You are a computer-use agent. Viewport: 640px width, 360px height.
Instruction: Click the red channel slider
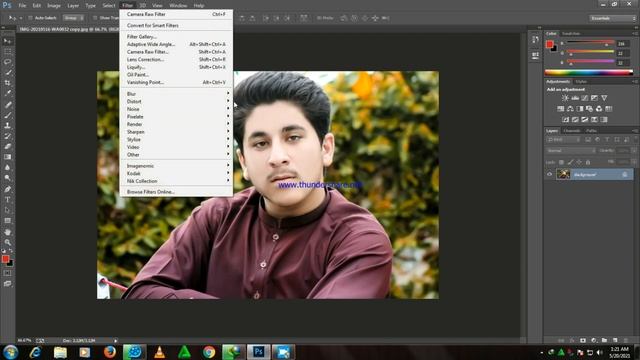(590, 42)
